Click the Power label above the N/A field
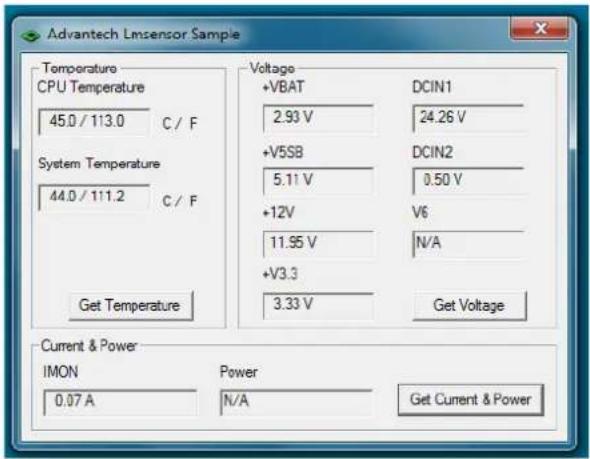Image resolution: width=590 pixels, height=459 pixels. pyautogui.click(x=239, y=372)
